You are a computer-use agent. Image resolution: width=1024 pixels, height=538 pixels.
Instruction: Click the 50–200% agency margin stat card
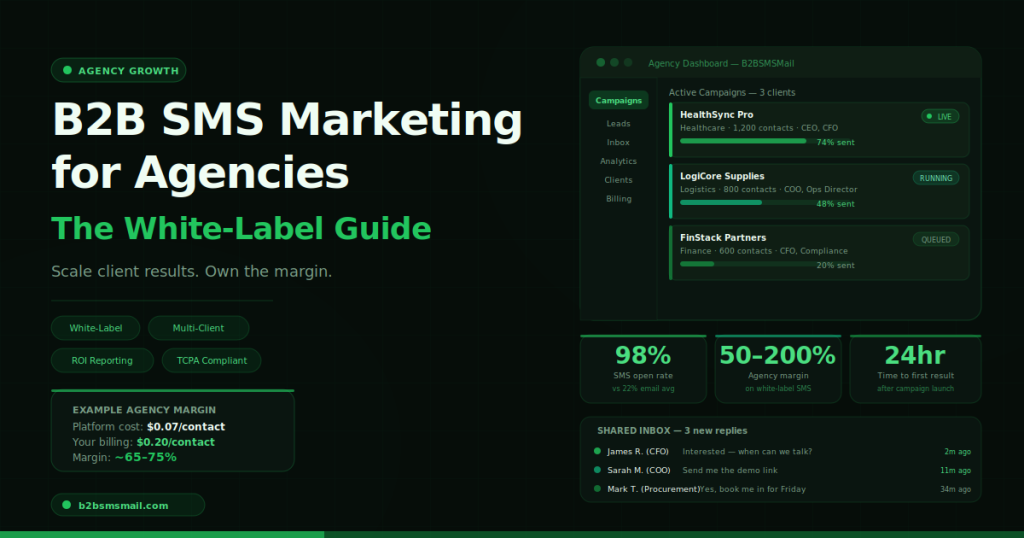(778, 369)
